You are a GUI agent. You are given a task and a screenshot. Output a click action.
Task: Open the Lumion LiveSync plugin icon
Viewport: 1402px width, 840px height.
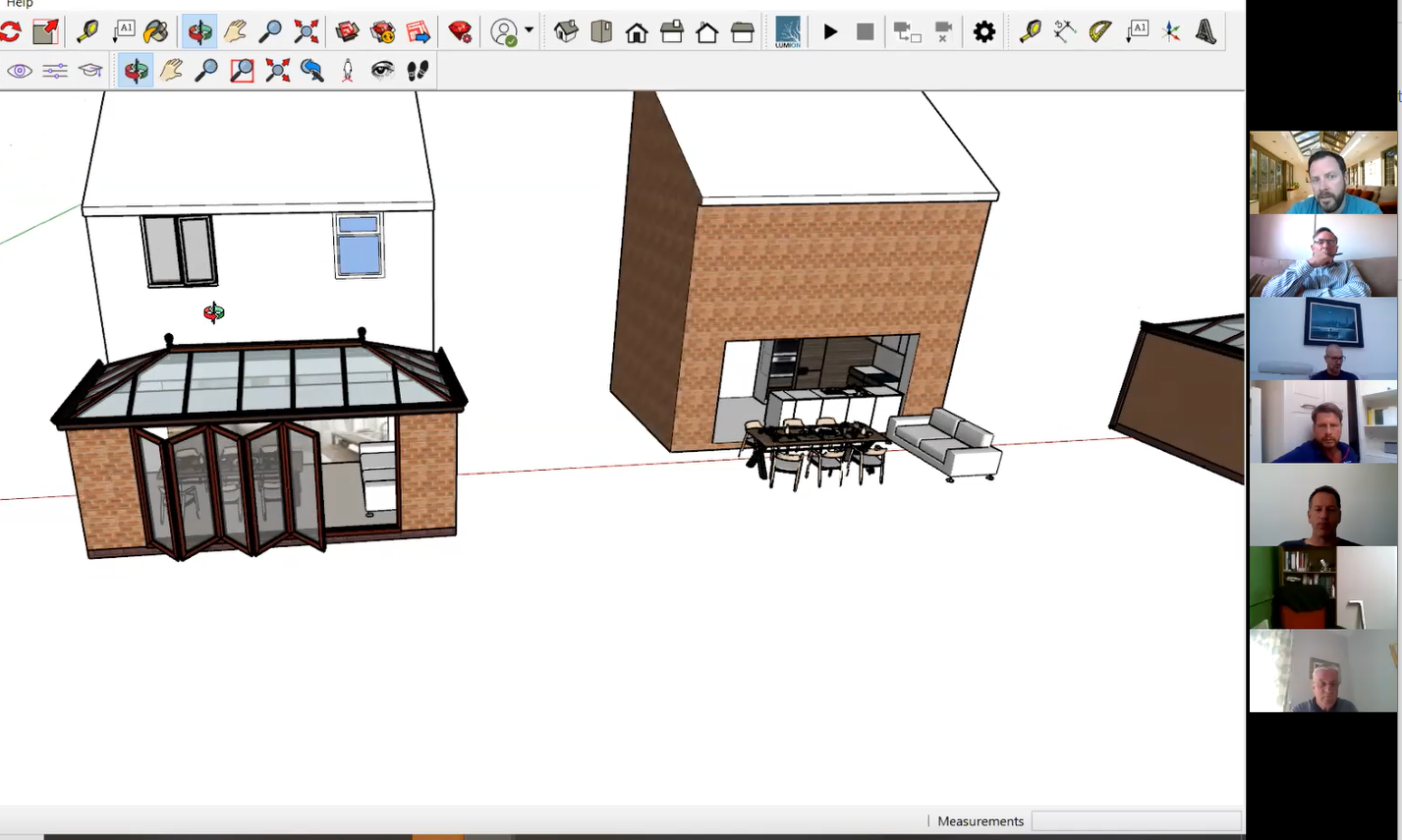click(x=788, y=31)
